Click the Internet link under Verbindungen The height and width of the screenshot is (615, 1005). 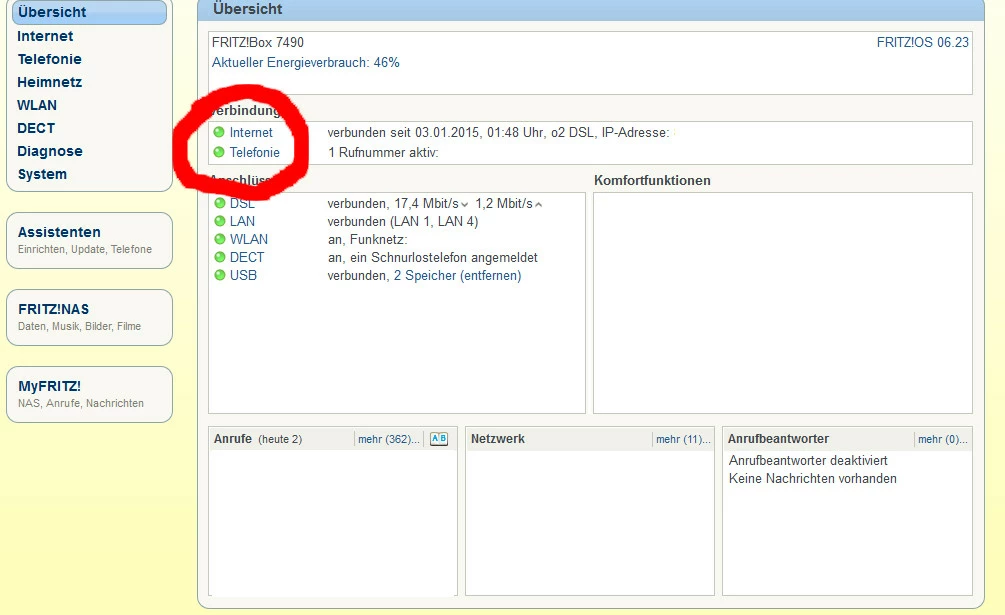coord(251,132)
